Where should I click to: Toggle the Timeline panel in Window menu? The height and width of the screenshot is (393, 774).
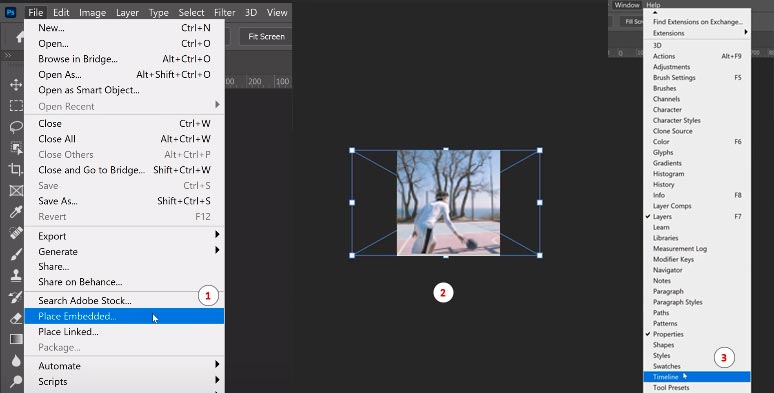(697, 377)
